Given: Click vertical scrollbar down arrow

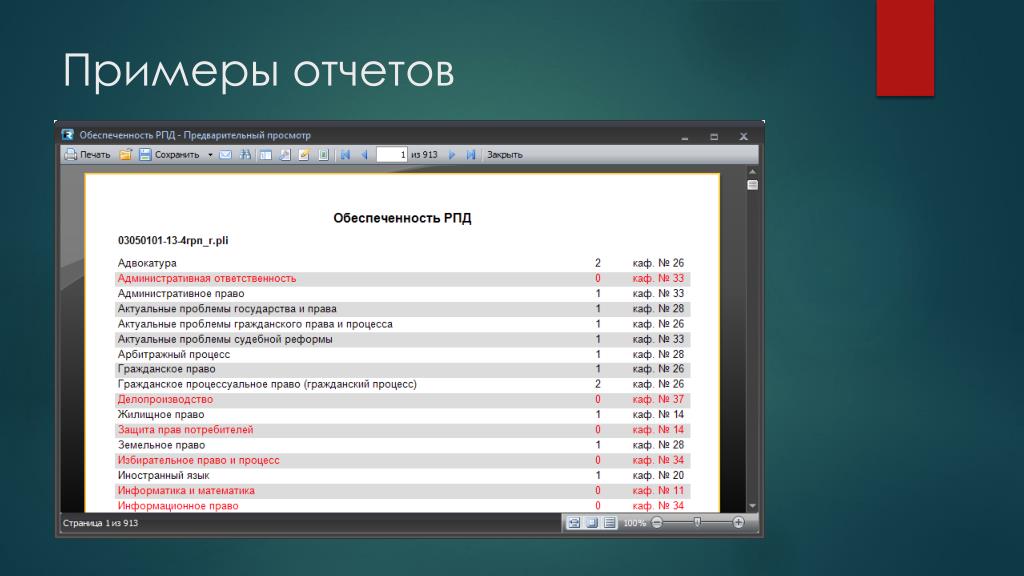Looking at the screenshot, I should [752, 506].
